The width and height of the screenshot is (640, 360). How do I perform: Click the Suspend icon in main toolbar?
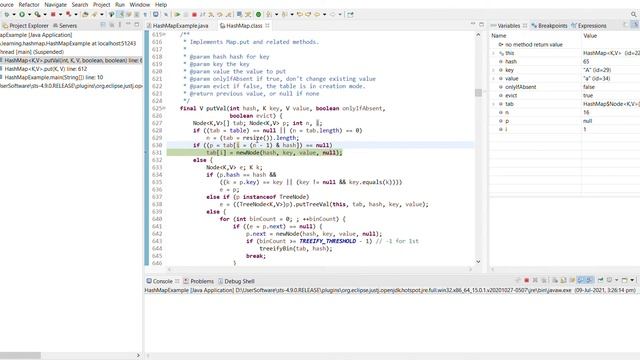point(186,14)
